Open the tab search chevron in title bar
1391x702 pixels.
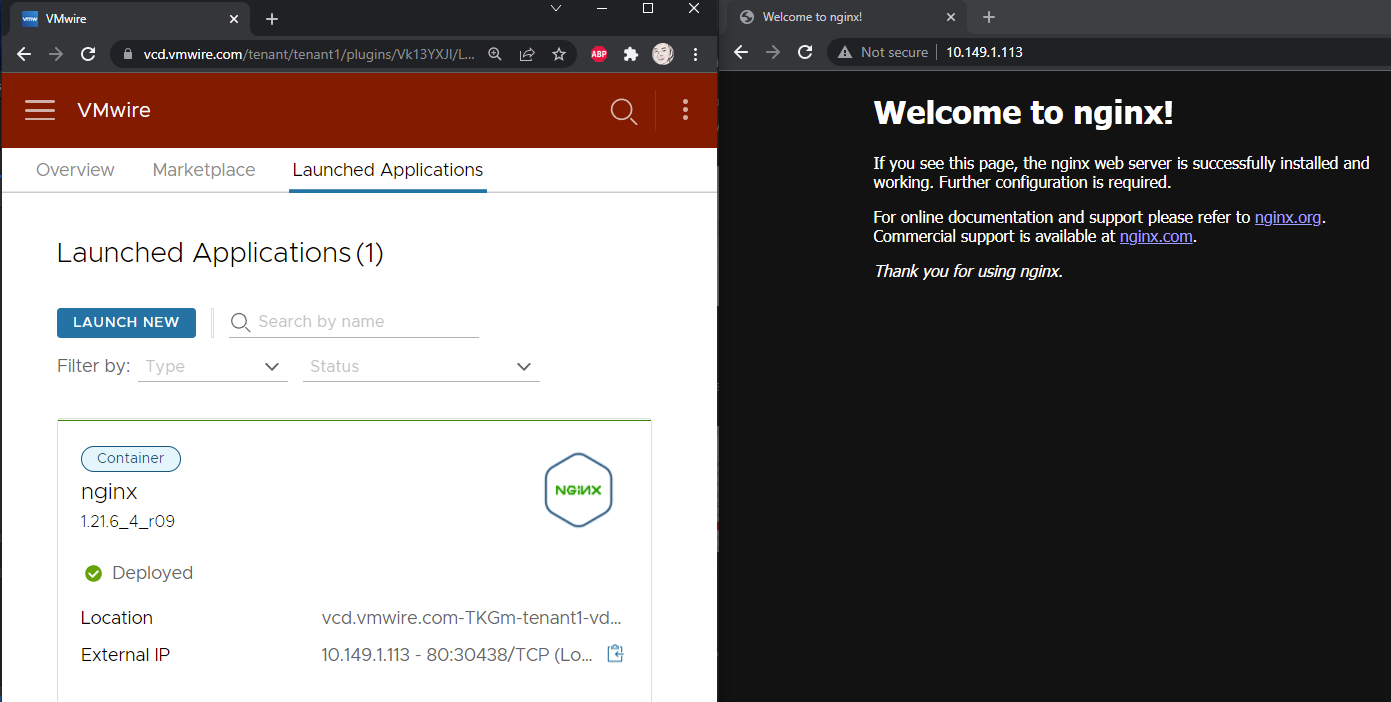pyautogui.click(x=557, y=9)
